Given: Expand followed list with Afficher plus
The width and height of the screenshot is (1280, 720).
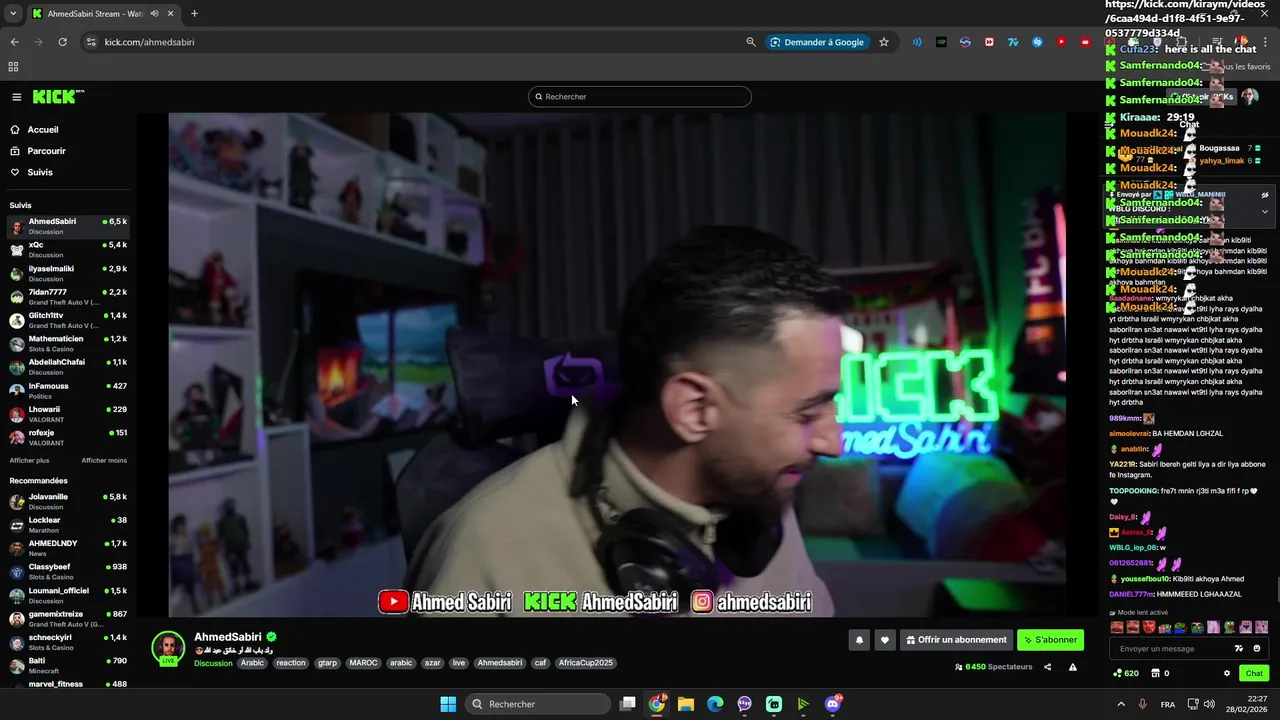Looking at the screenshot, I should pyautogui.click(x=29, y=461).
